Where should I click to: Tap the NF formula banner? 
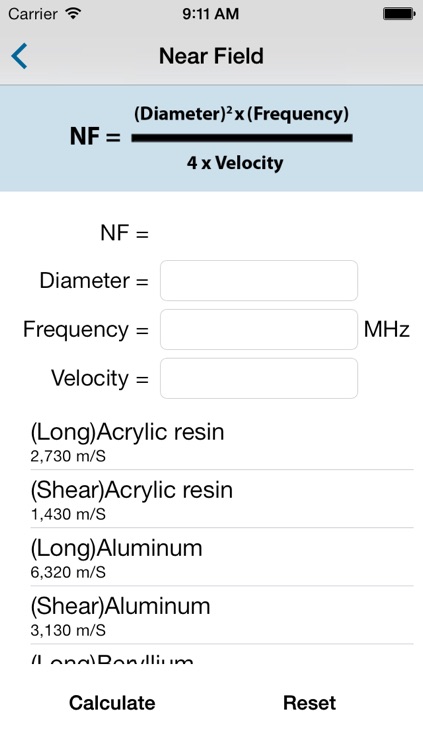[212, 139]
